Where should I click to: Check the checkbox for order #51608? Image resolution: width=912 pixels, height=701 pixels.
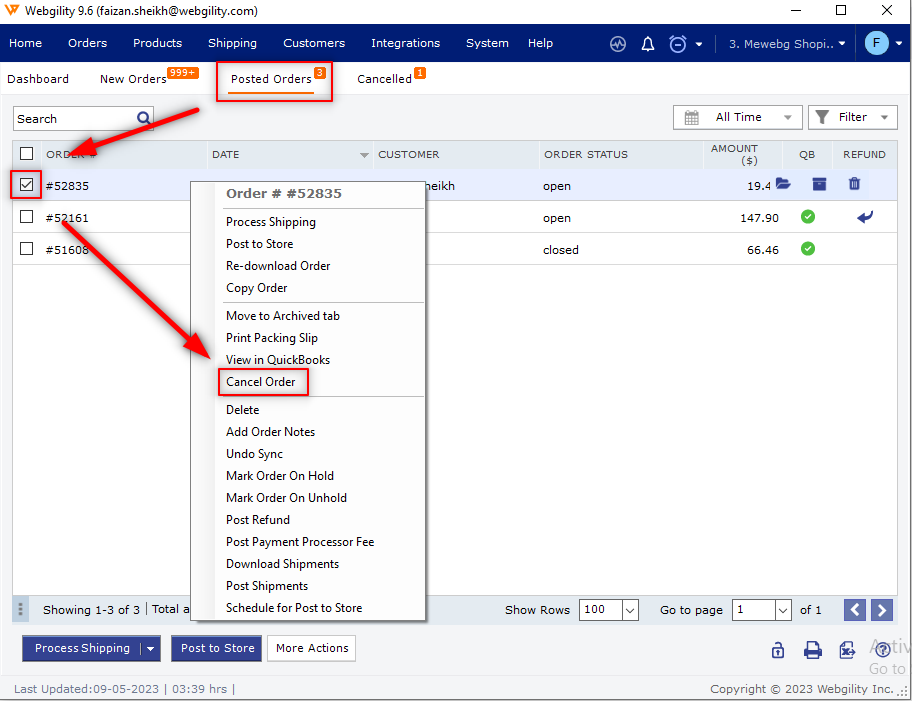26,249
